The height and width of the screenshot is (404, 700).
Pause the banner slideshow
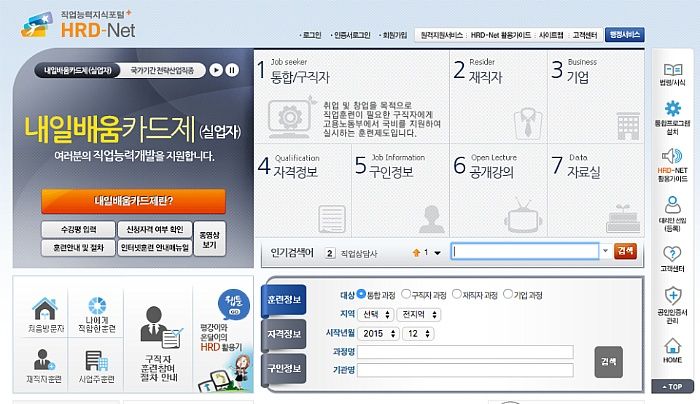[232, 70]
